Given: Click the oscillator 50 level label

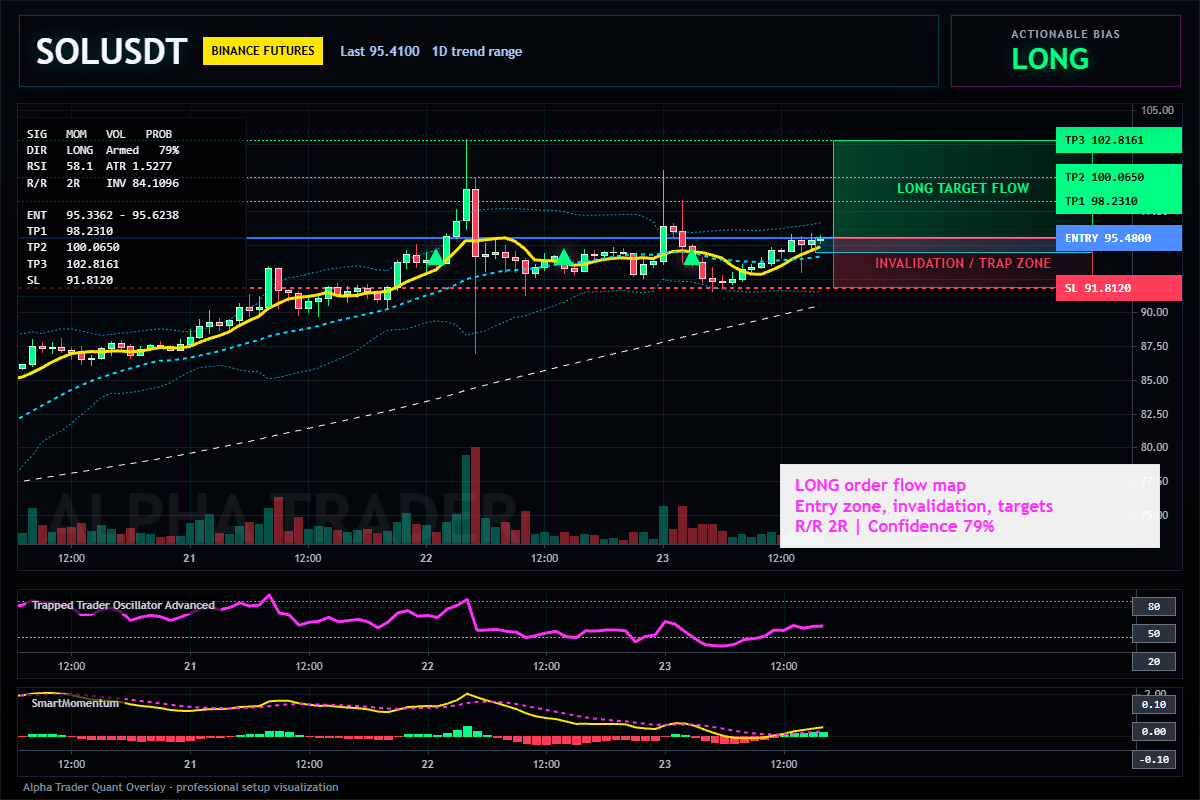Looking at the screenshot, I should 1153,634.
